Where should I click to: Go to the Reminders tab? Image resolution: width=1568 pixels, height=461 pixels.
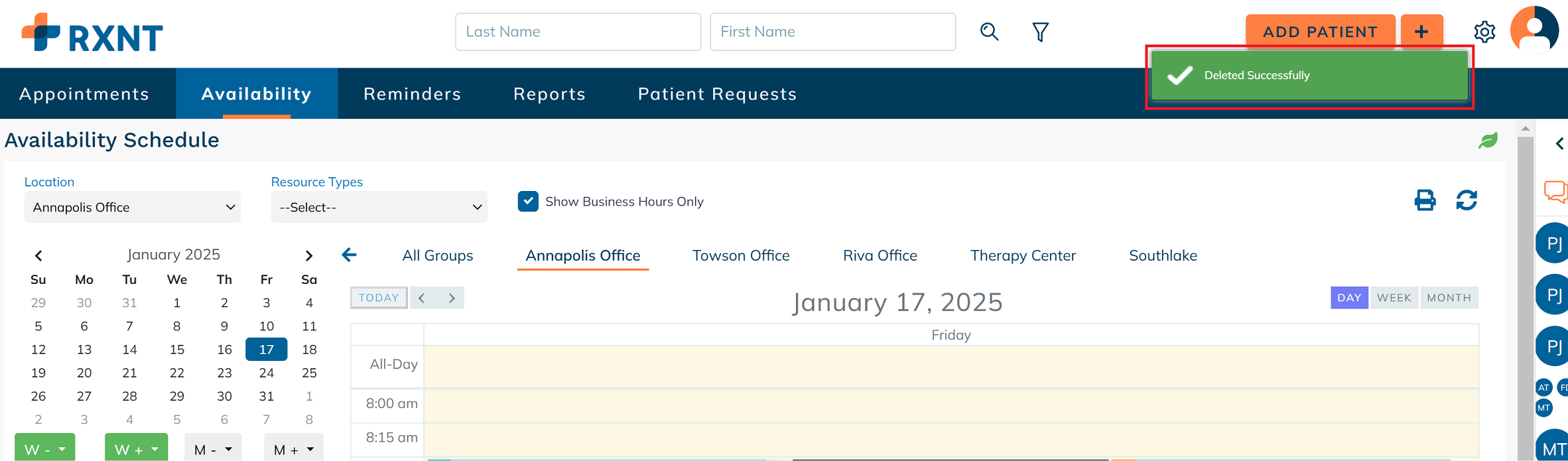[x=412, y=94]
